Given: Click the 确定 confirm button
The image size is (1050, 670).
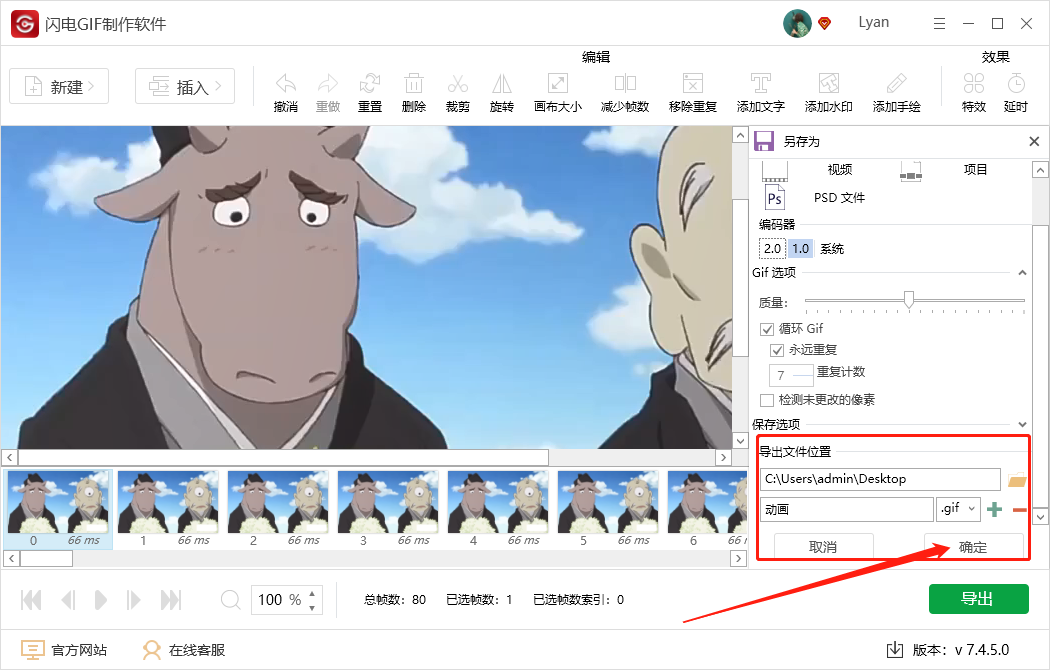Looking at the screenshot, I should tap(974, 545).
